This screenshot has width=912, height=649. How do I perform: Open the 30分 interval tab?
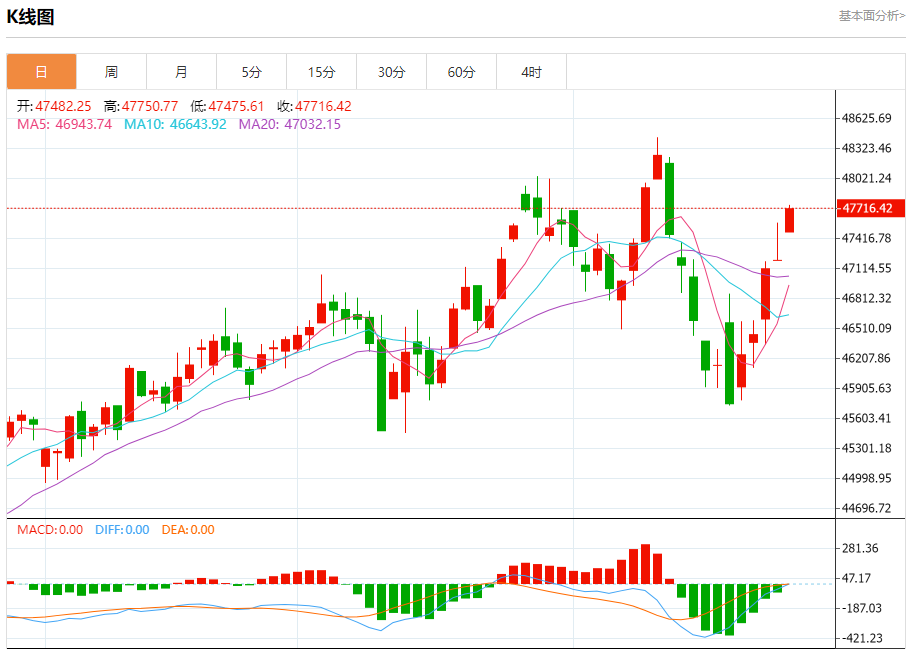click(391, 72)
